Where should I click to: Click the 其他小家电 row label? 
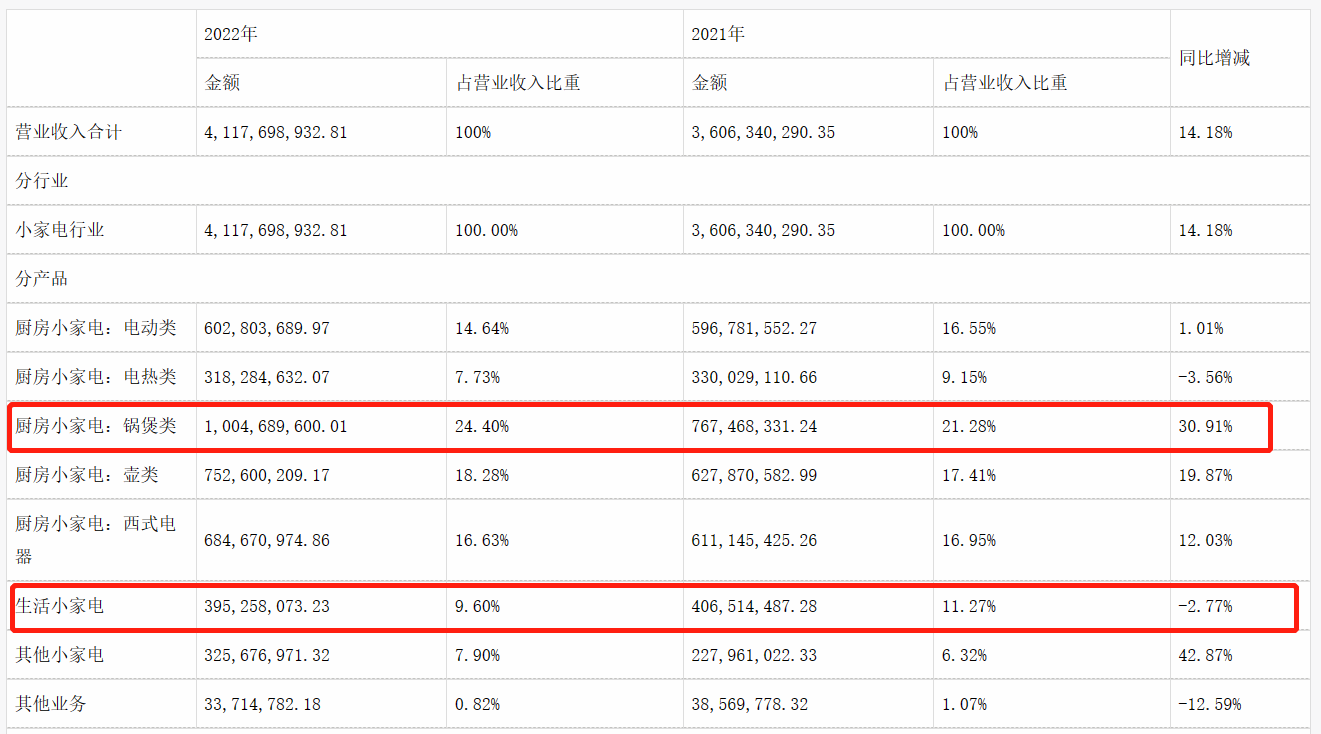coord(60,655)
